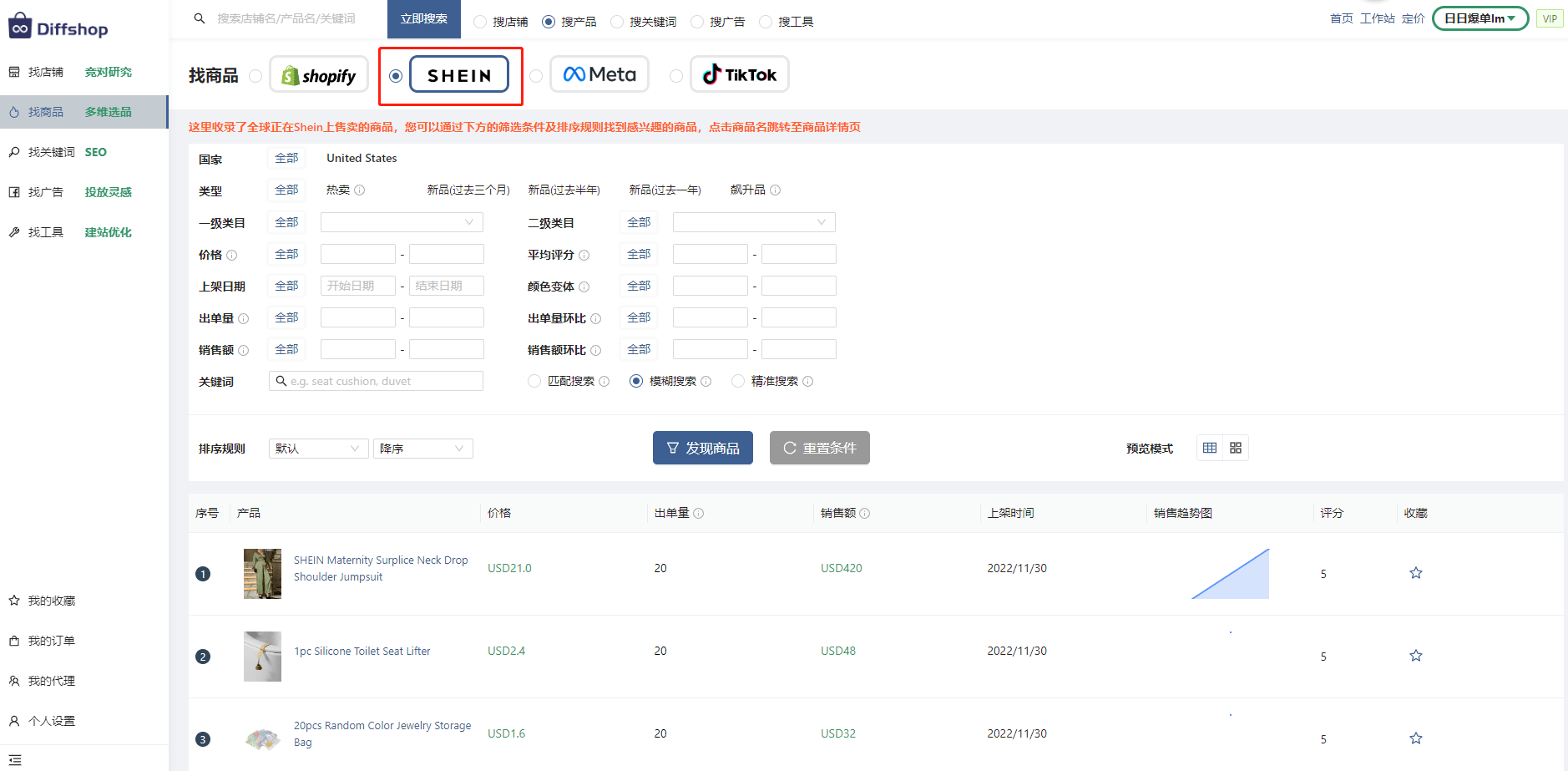Open the 二级类目 category dropdown
This screenshot has height=771, width=1568.
tap(754, 222)
